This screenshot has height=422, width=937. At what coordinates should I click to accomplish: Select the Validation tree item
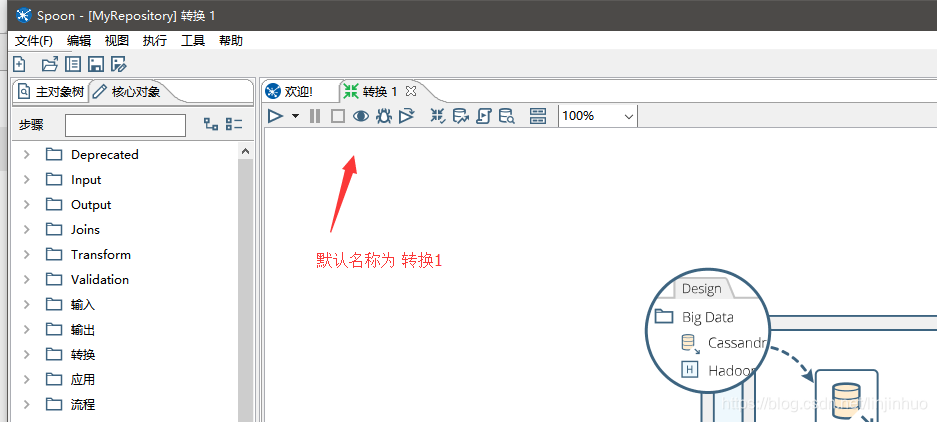click(x=100, y=280)
